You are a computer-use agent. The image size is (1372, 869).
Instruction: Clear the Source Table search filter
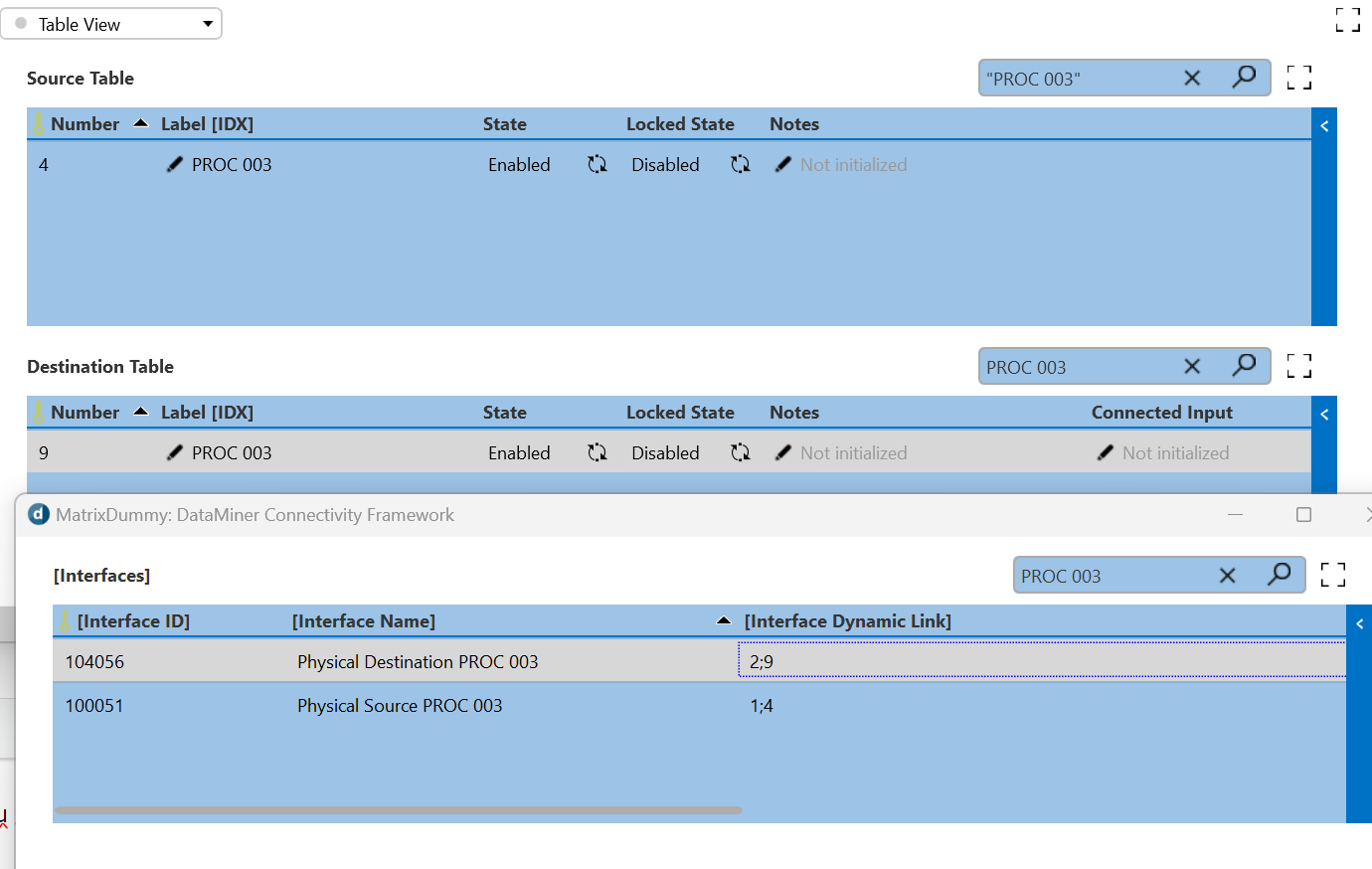pos(1192,78)
